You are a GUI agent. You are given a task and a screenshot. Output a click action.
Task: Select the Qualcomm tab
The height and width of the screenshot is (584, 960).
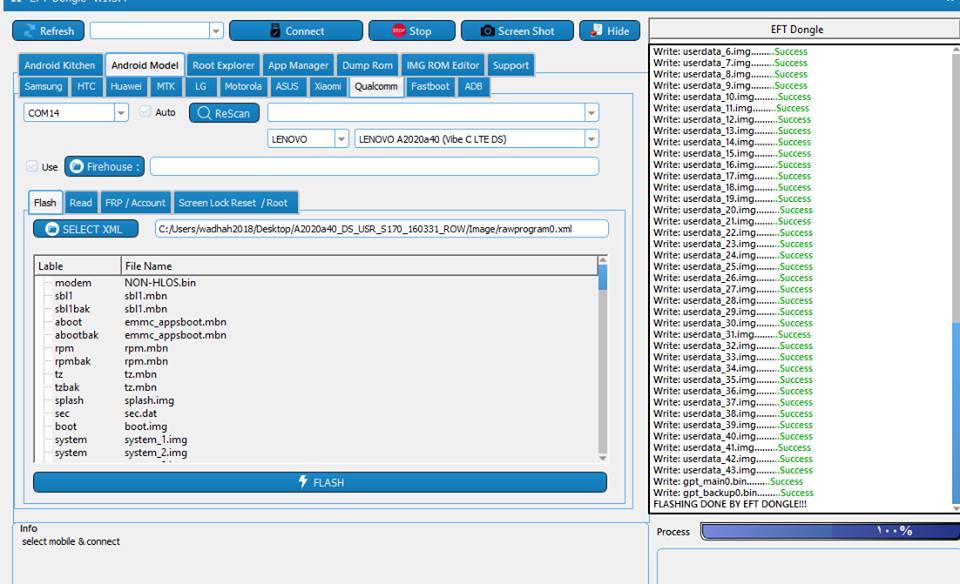pos(376,86)
